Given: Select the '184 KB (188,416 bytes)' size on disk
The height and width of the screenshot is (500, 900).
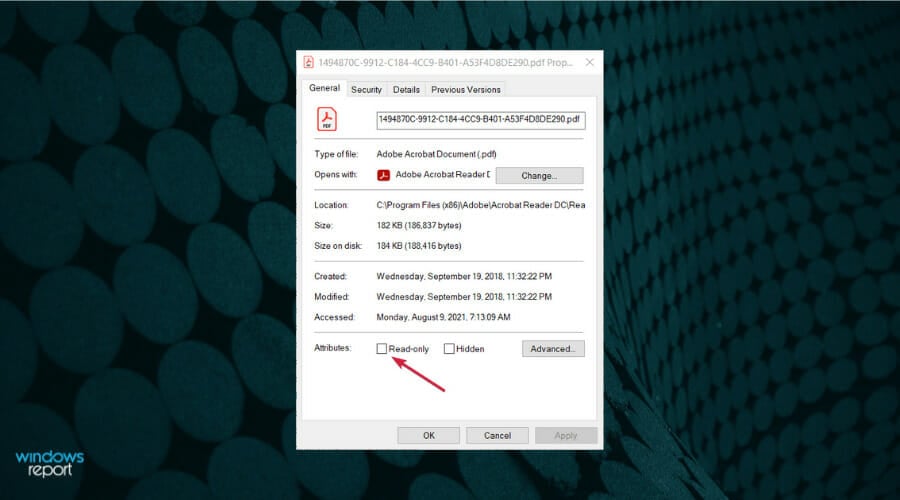Looking at the screenshot, I should [x=419, y=246].
